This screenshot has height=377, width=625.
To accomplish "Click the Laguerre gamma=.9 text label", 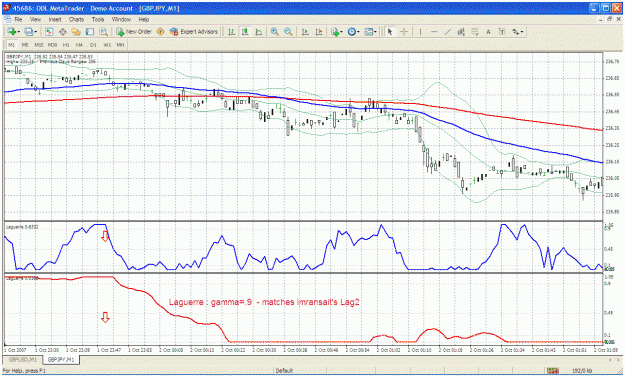I will [x=264, y=302].
